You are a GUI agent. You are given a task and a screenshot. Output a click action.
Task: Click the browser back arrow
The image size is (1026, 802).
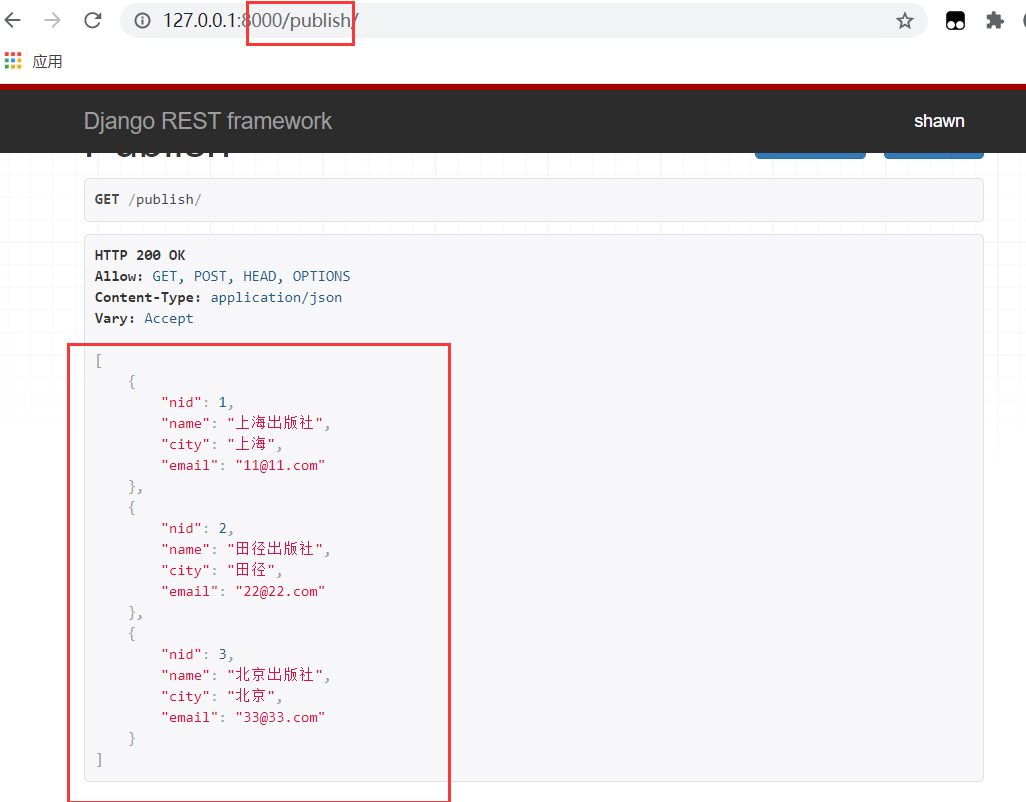12,20
